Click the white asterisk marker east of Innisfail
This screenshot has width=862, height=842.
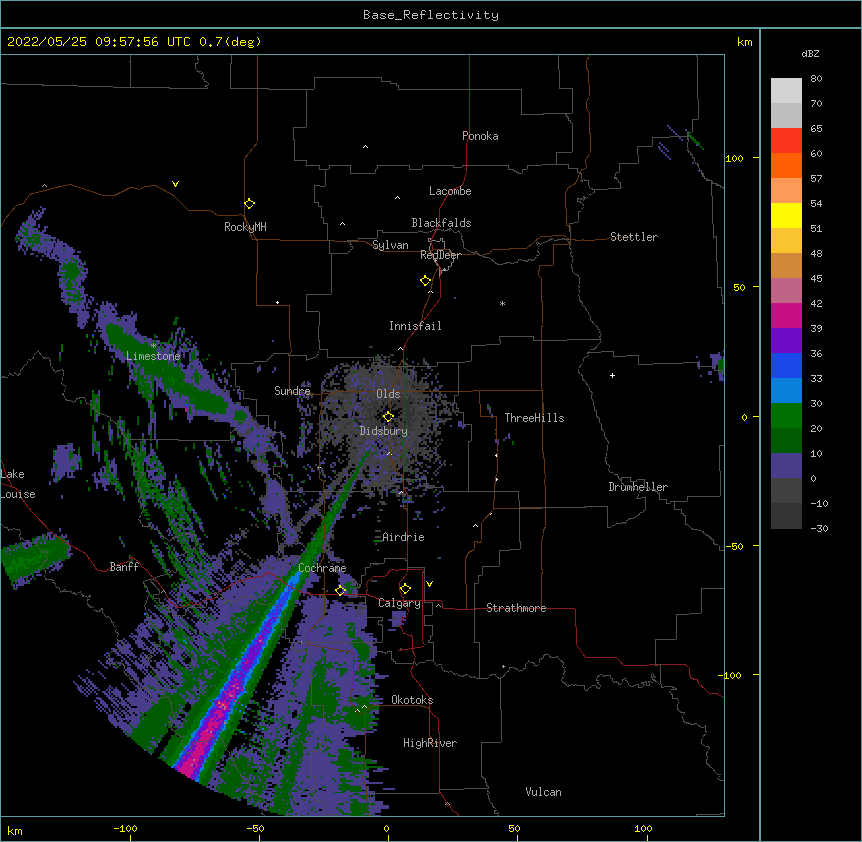coord(502,303)
